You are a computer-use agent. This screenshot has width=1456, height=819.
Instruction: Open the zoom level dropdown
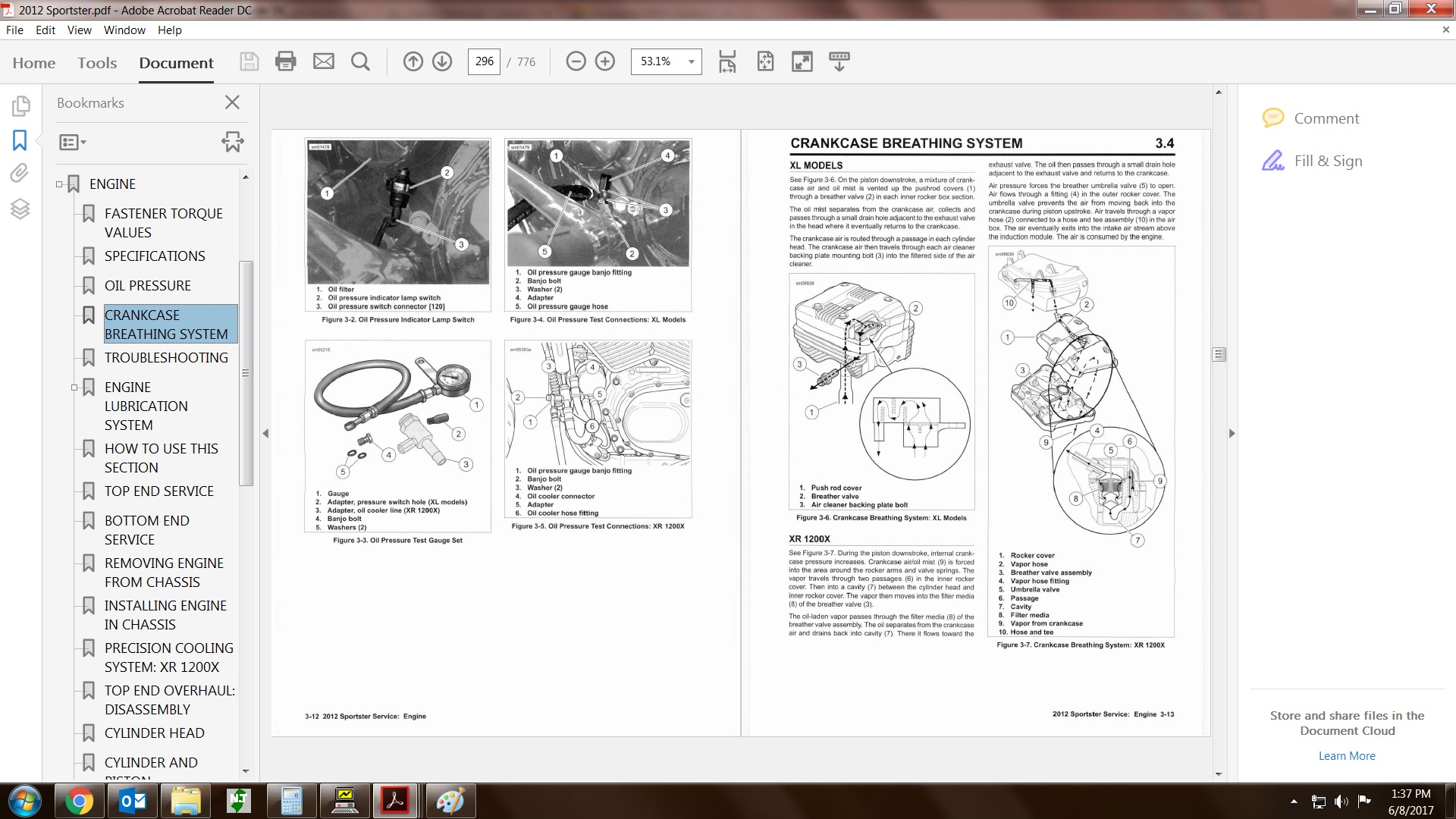coord(691,61)
